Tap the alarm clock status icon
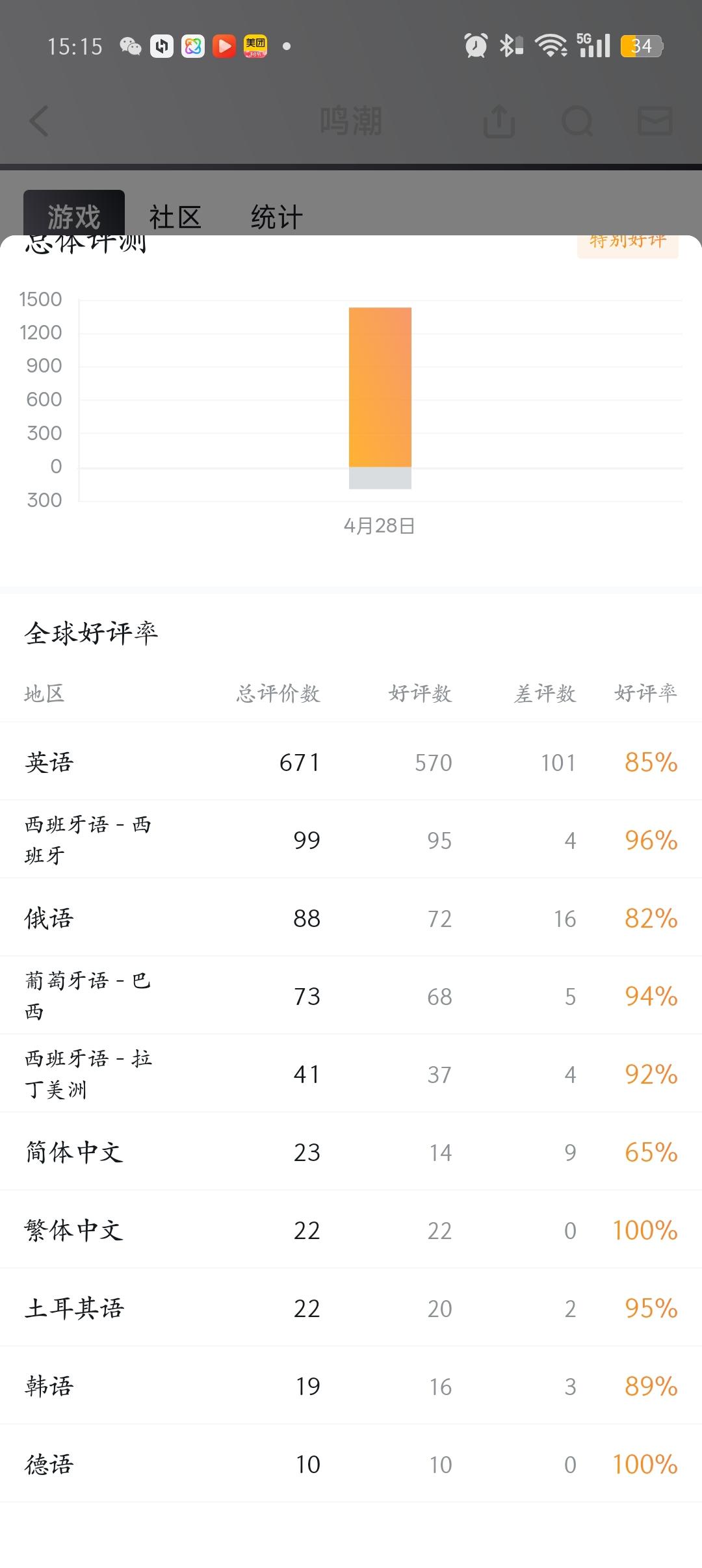The height and width of the screenshot is (1568, 702). tap(476, 46)
